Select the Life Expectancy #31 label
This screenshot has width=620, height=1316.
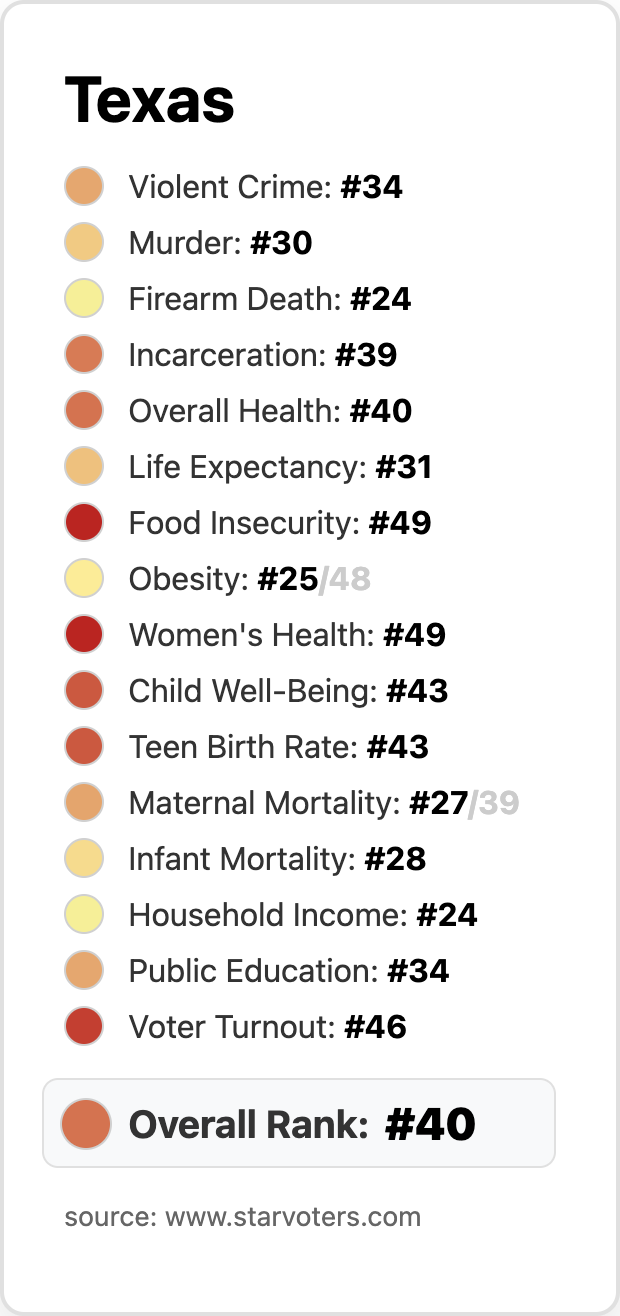pos(280,467)
